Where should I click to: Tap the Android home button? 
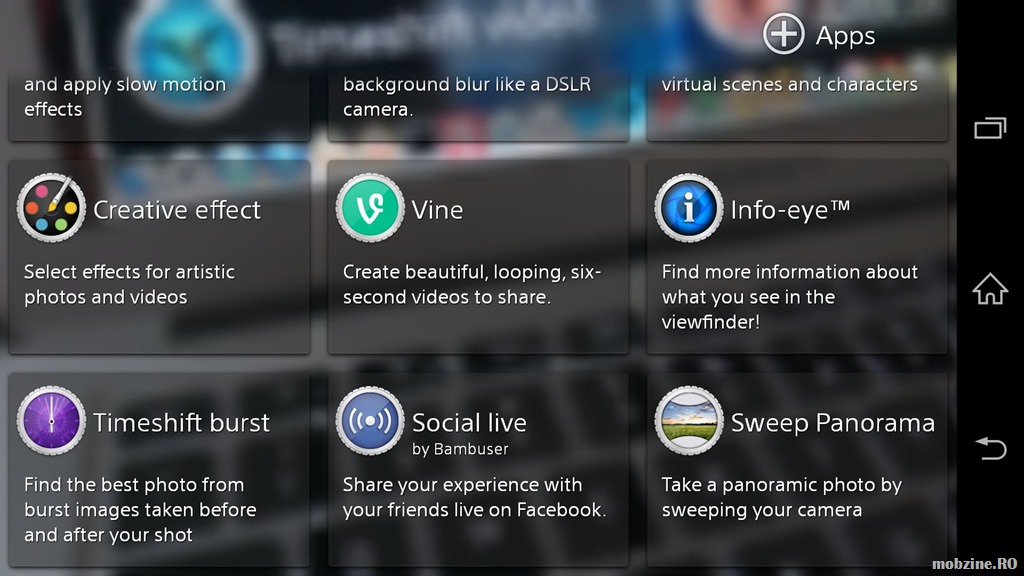(990, 289)
